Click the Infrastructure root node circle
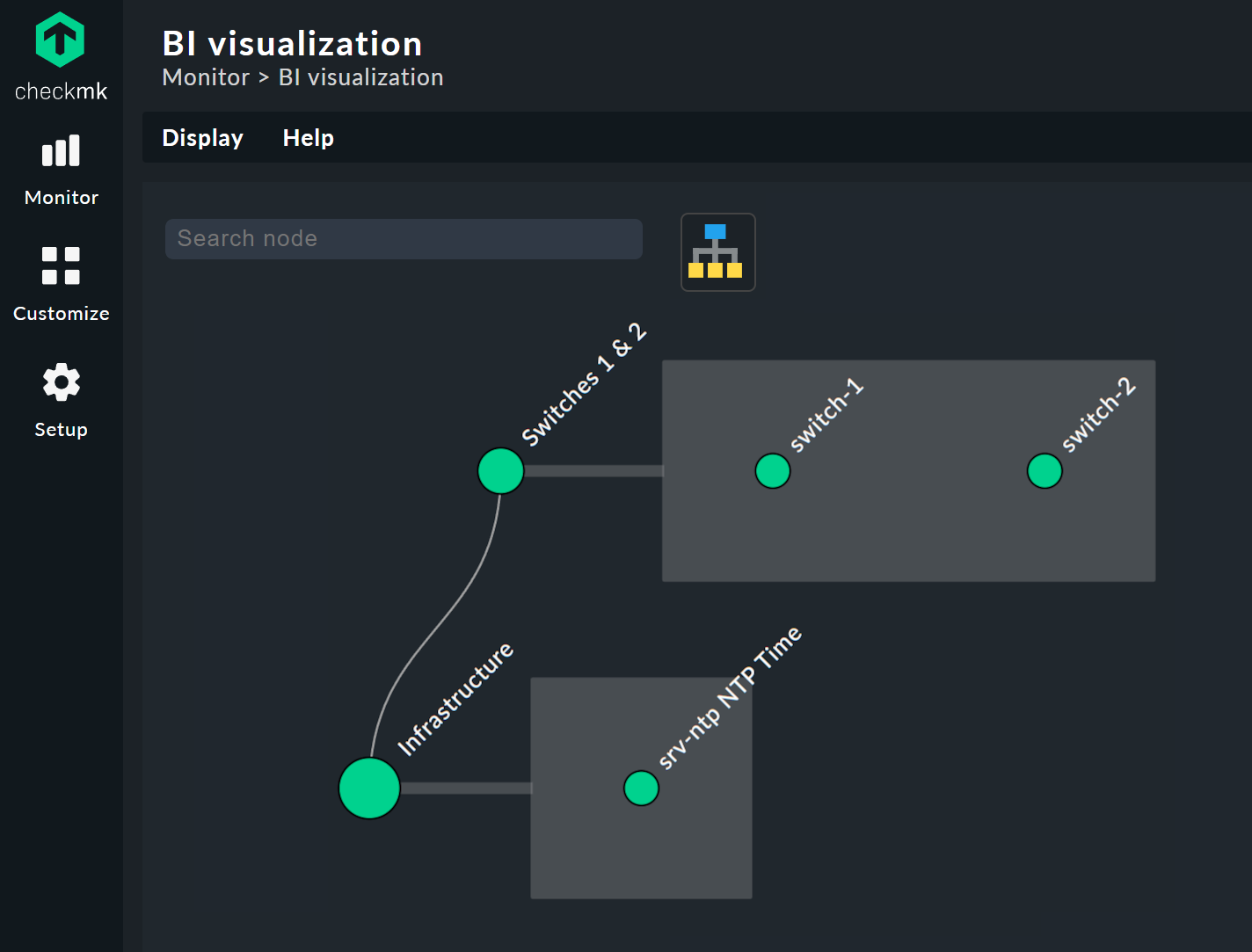The height and width of the screenshot is (952, 1252). [x=368, y=788]
